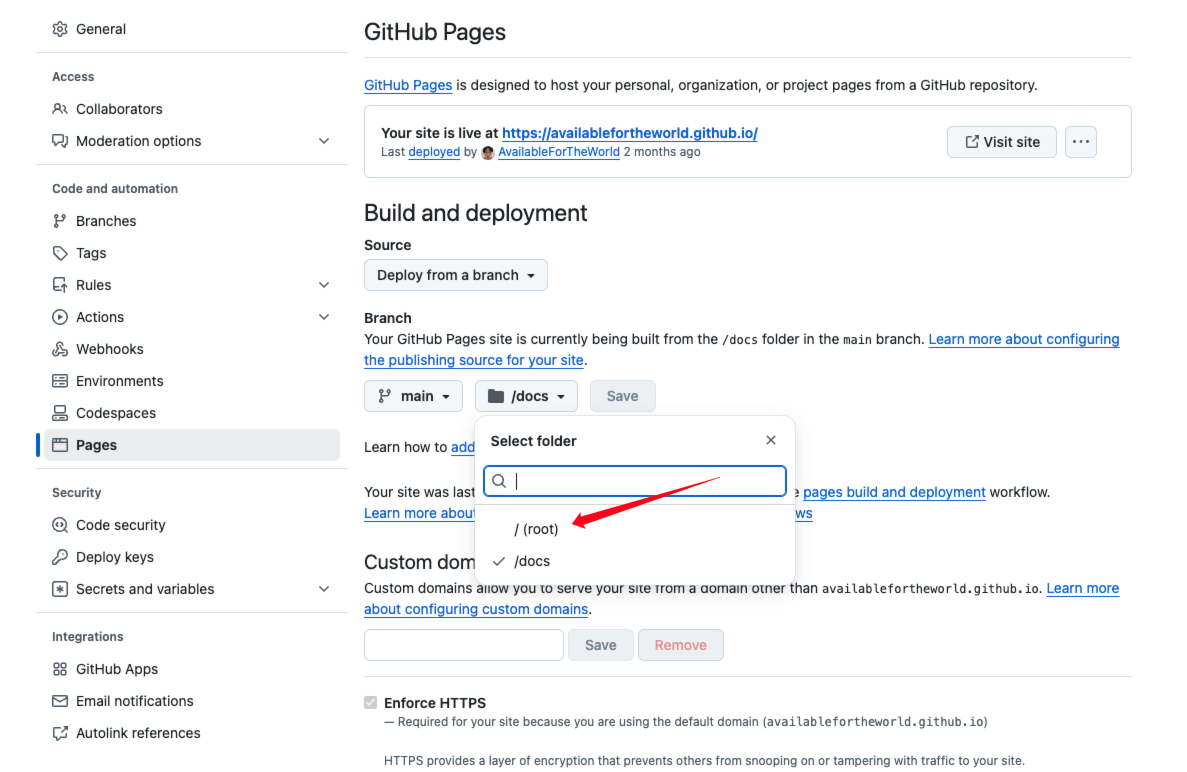This screenshot has width=1187, height=772.
Task: Click the Pages browser icon
Action: click(x=60, y=445)
